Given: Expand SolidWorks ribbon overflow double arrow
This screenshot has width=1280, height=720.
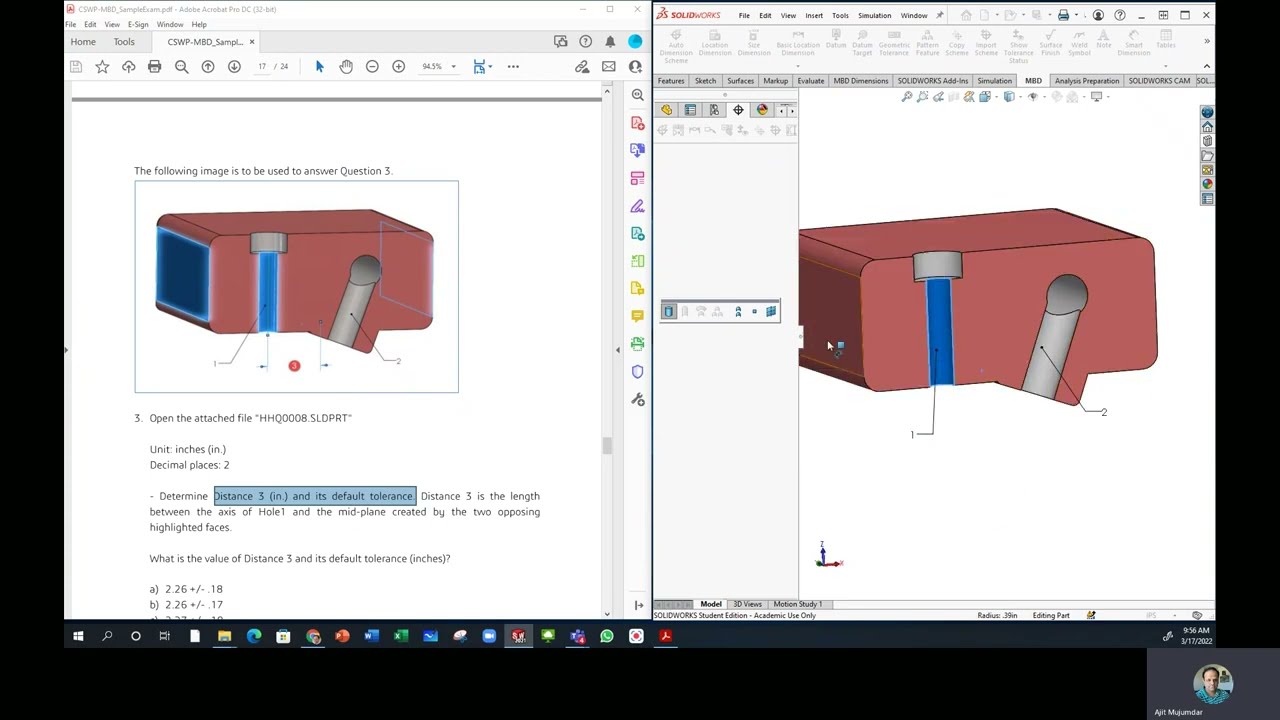Looking at the screenshot, I should [1207, 41].
